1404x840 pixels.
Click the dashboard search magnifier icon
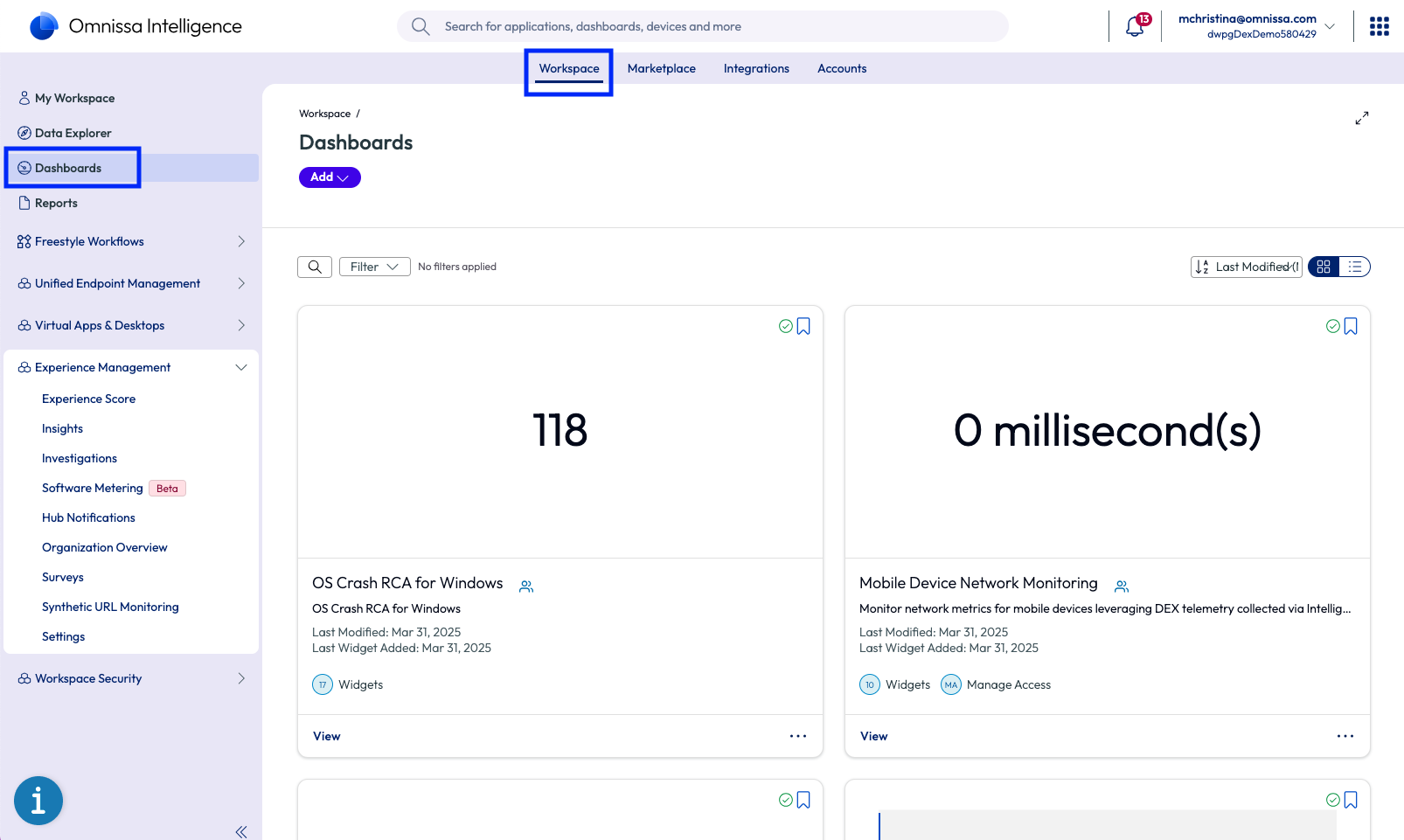coord(315,267)
